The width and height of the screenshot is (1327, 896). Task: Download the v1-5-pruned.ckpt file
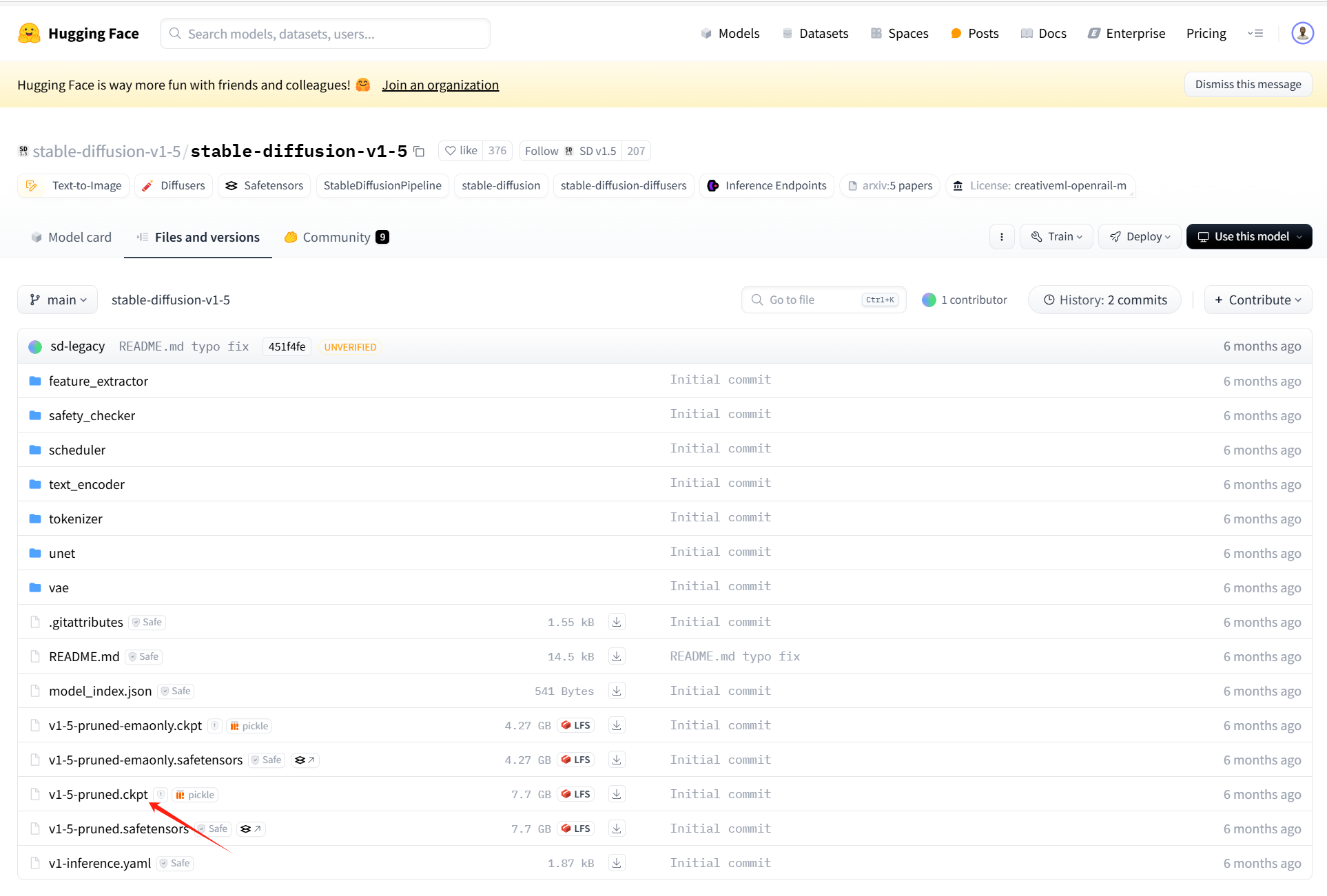(x=617, y=794)
